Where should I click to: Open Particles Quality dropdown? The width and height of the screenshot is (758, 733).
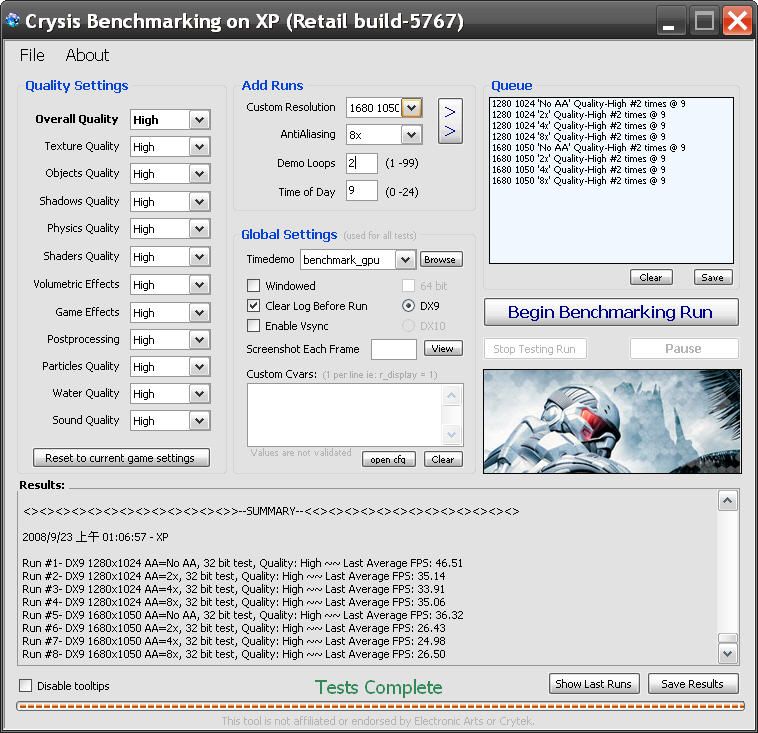click(199, 367)
